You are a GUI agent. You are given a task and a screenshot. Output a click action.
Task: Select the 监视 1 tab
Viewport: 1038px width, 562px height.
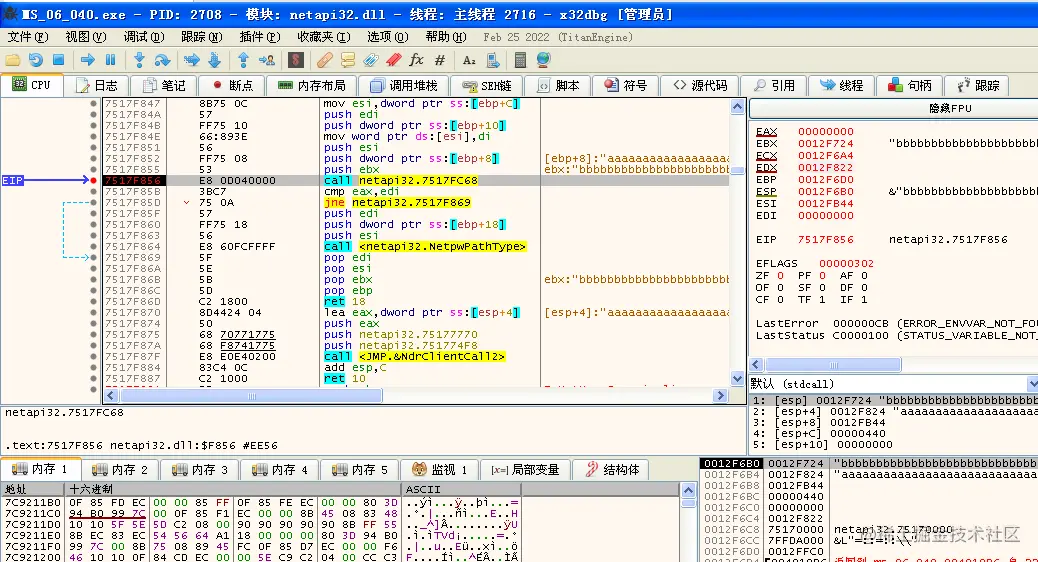point(440,469)
